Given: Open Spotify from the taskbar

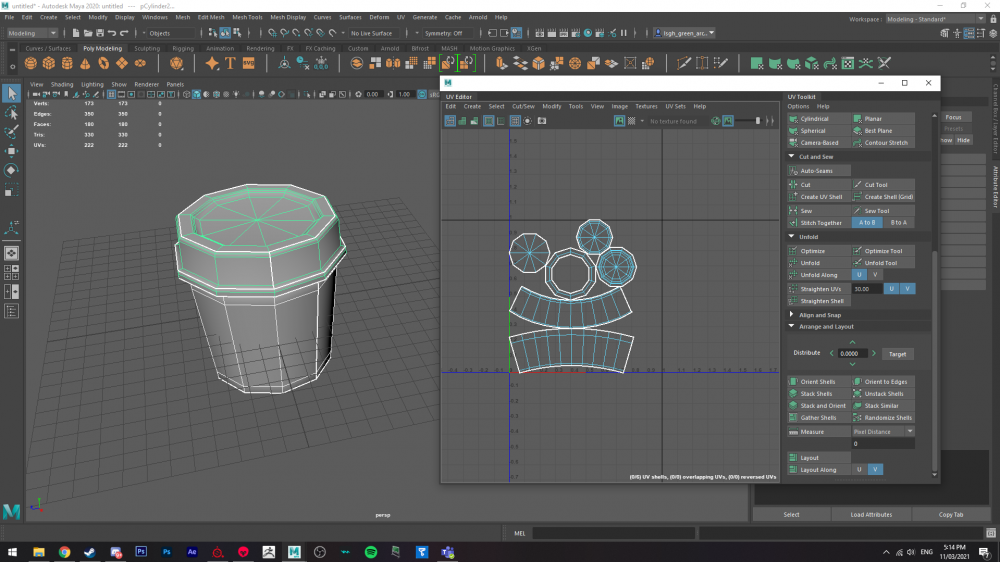Looking at the screenshot, I should 371,551.
